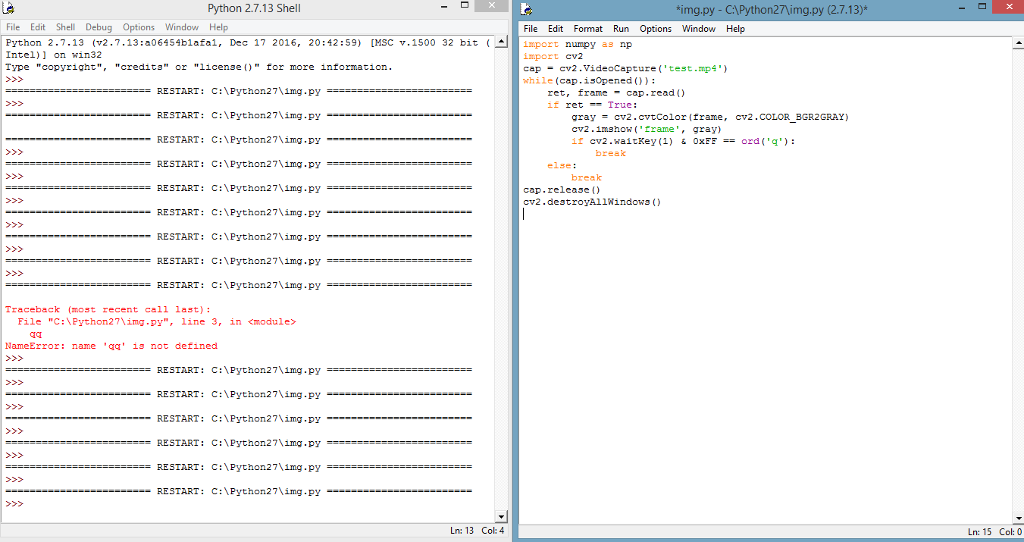Click 'Ln: 15' in editor status bar

pyautogui.click(x=980, y=532)
